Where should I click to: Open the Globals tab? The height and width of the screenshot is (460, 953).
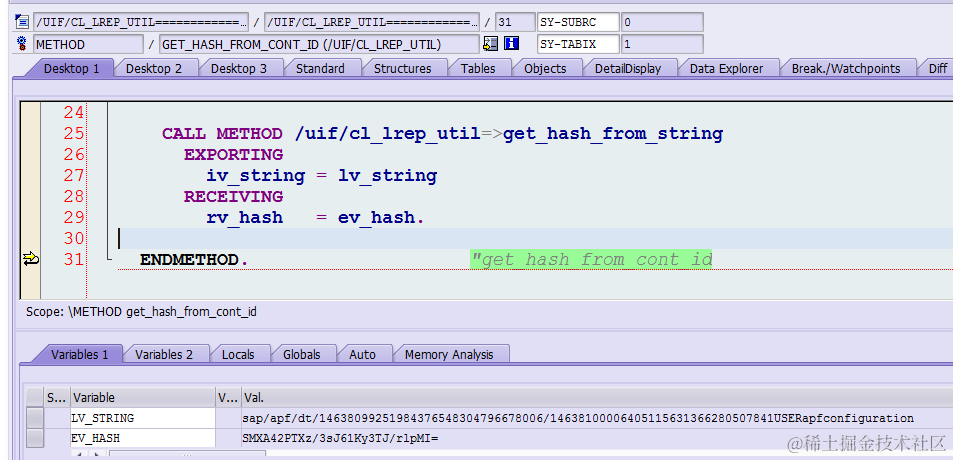click(x=301, y=354)
